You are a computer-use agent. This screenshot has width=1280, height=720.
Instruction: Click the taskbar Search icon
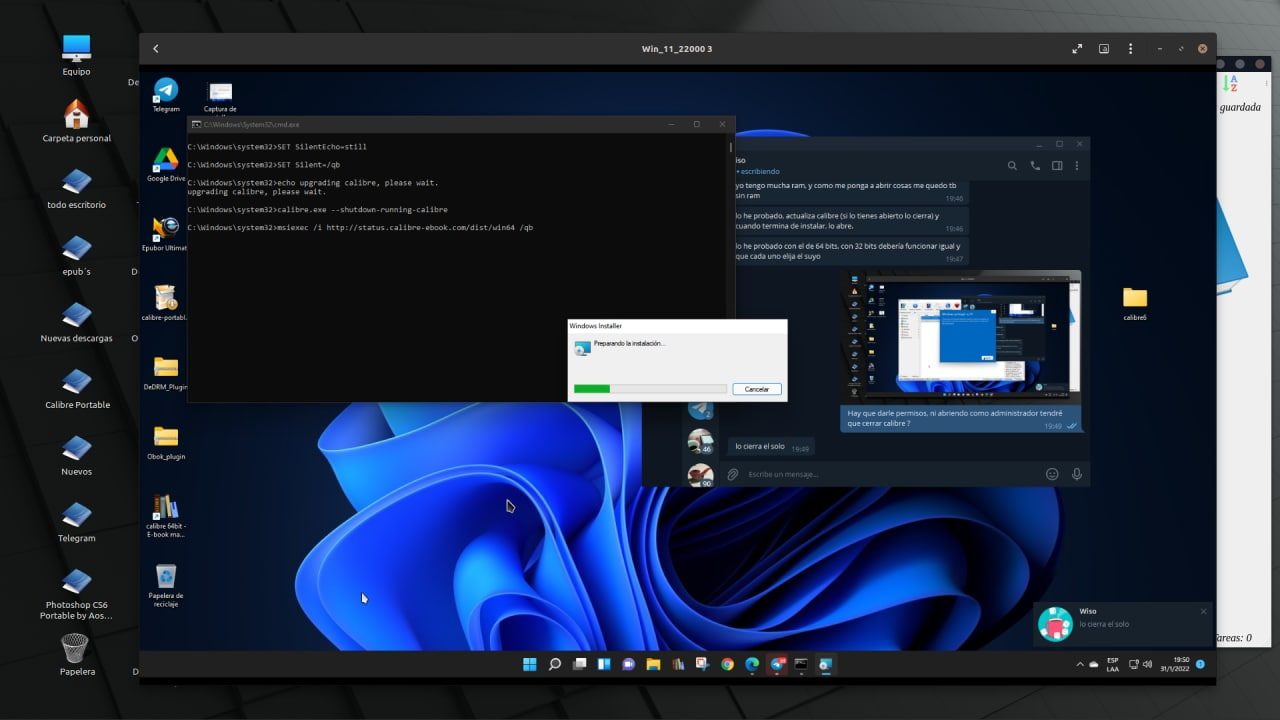[x=555, y=664]
